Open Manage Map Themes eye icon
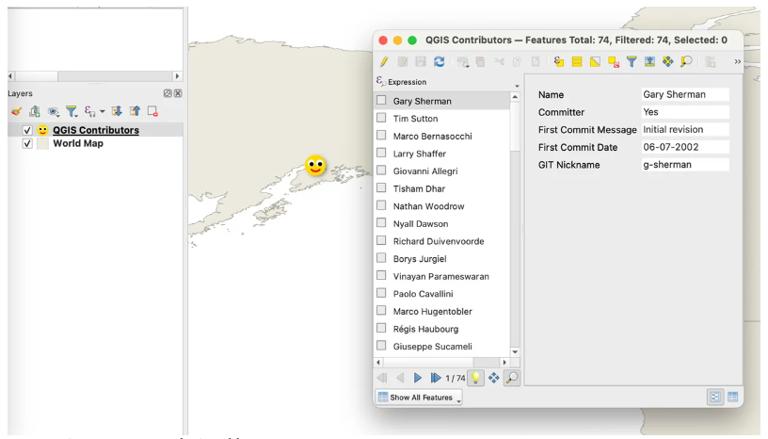This screenshot has width=768, height=439. (53, 112)
